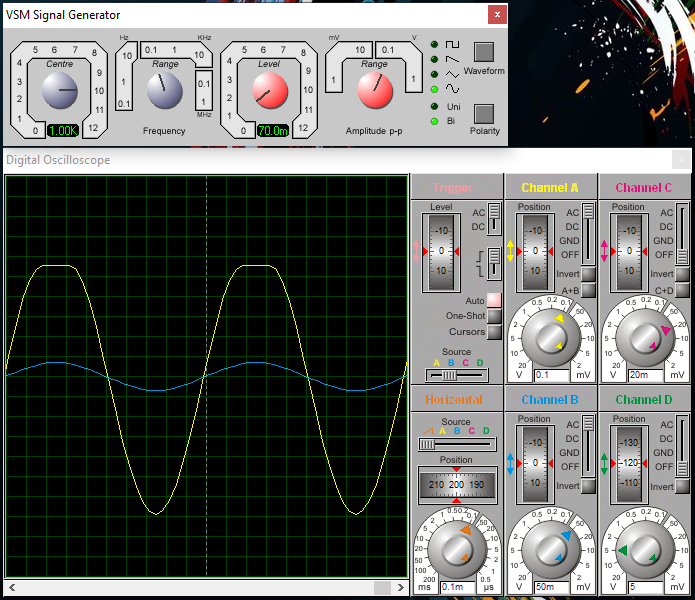The image size is (695, 600).
Task: Enable Auto trigger mode
Action: (494, 300)
